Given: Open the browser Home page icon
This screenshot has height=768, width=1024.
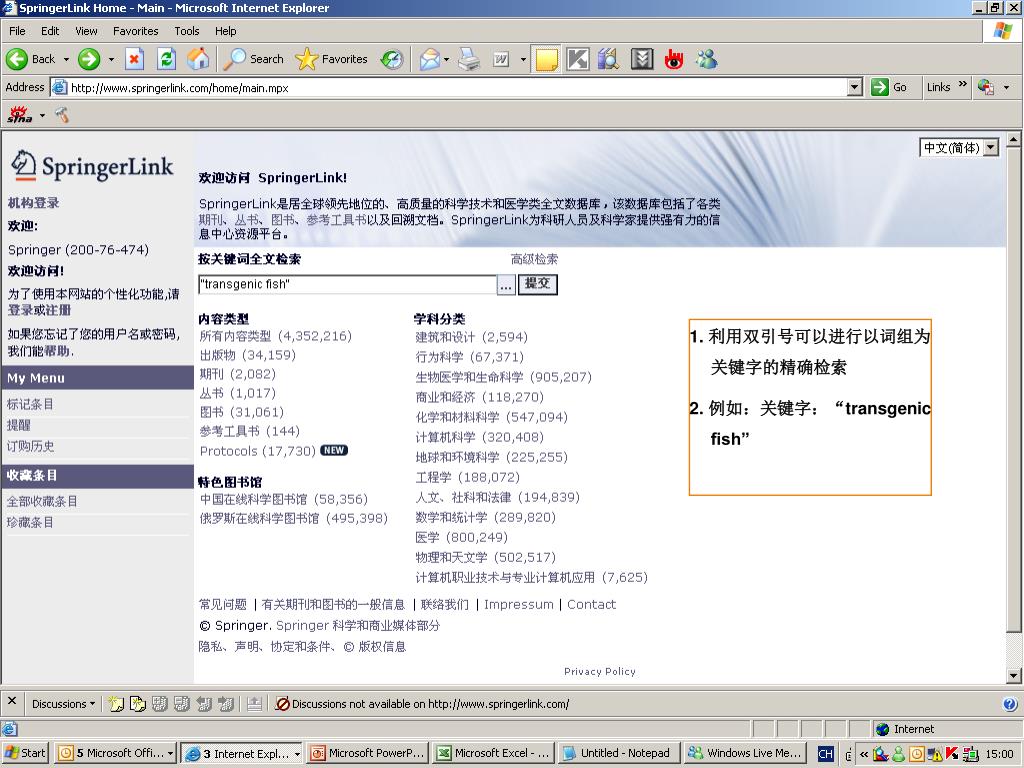Looking at the screenshot, I should pos(199,59).
